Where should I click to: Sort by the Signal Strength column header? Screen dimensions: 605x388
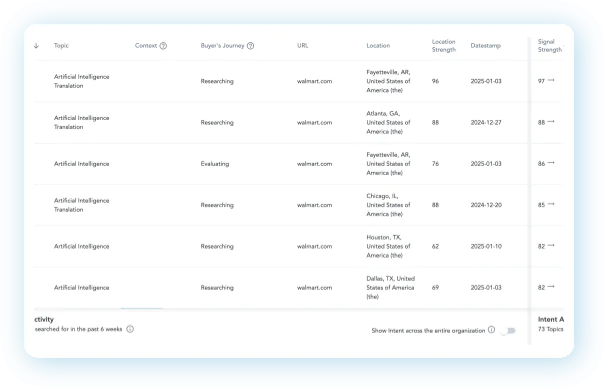pyautogui.click(x=550, y=46)
